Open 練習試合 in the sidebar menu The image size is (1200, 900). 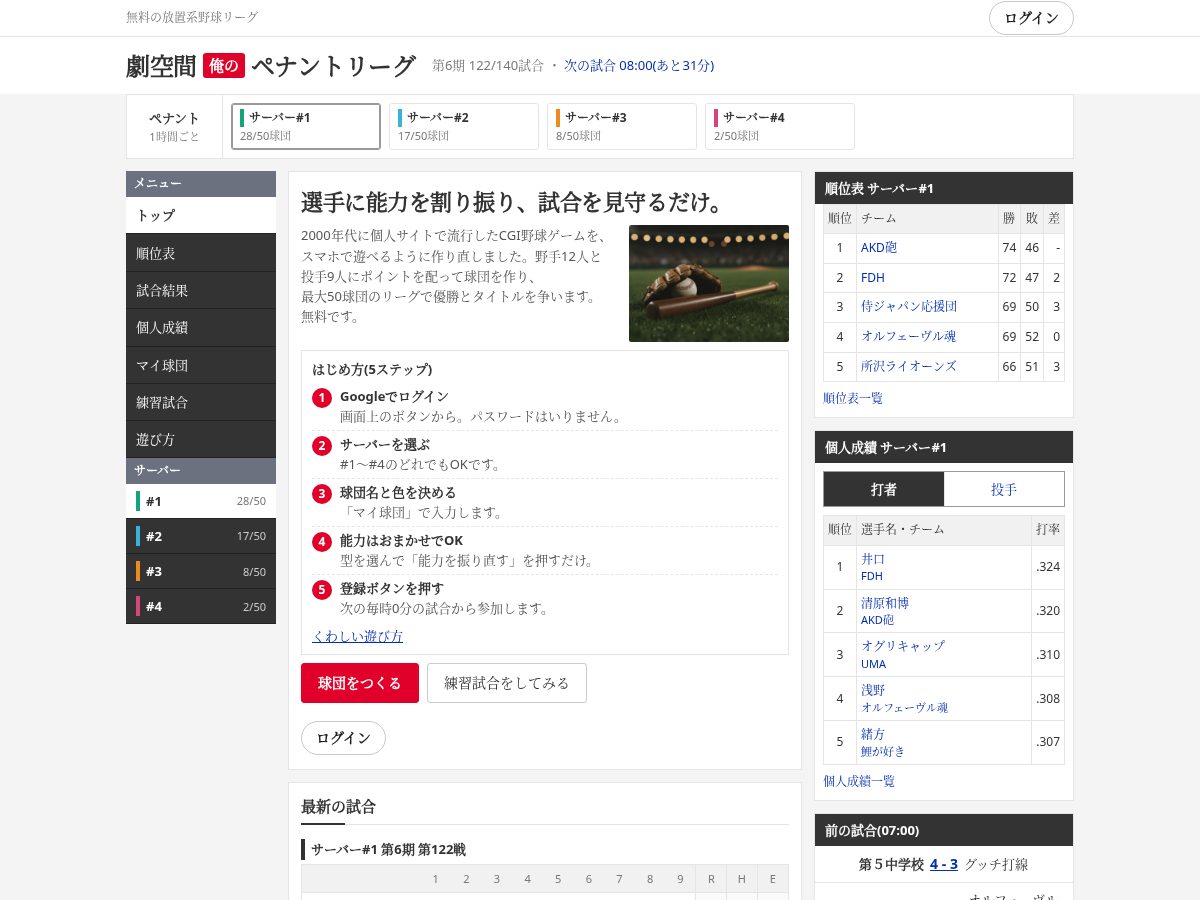201,402
